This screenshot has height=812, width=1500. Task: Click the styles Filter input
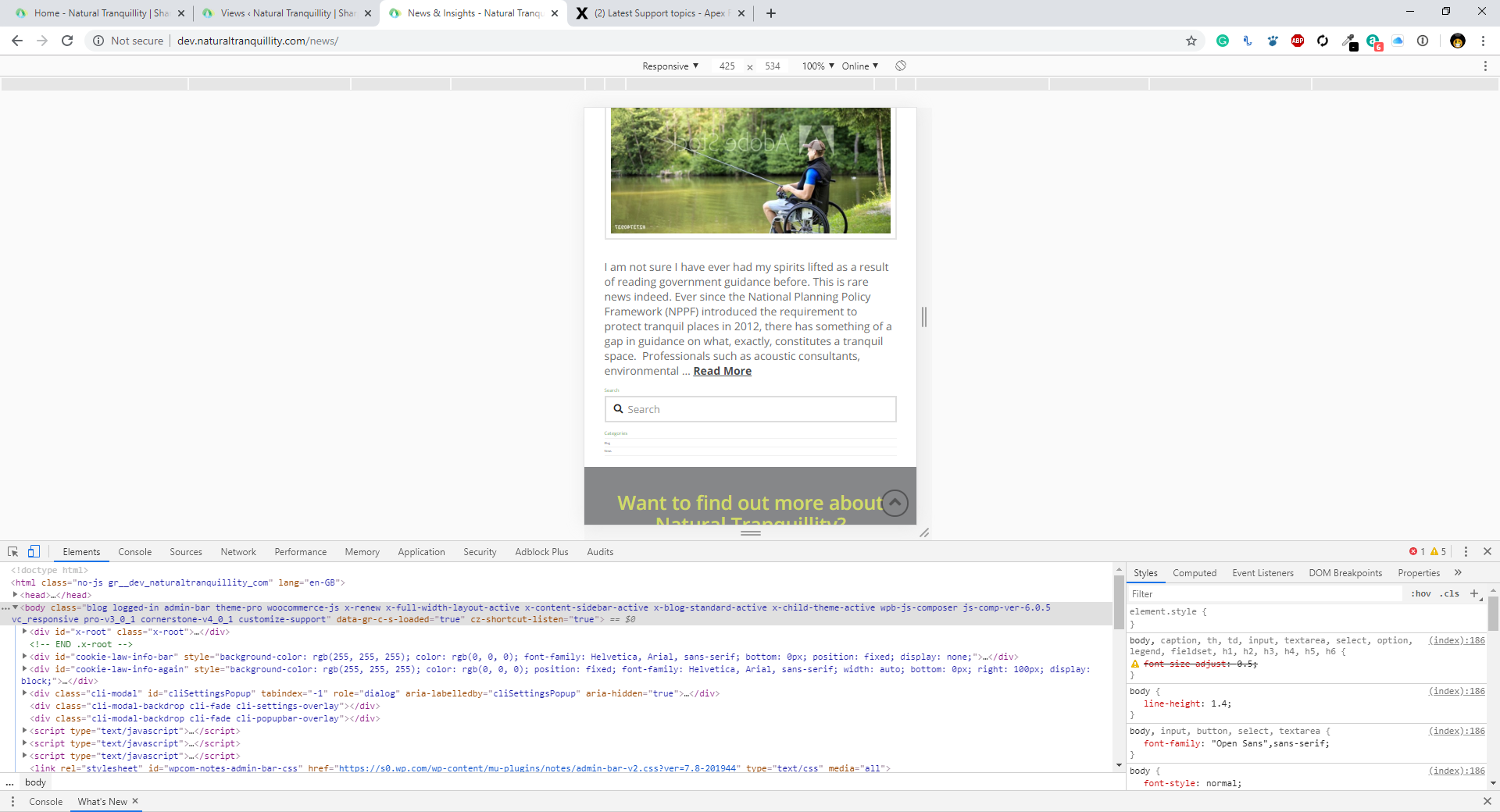(1266, 593)
